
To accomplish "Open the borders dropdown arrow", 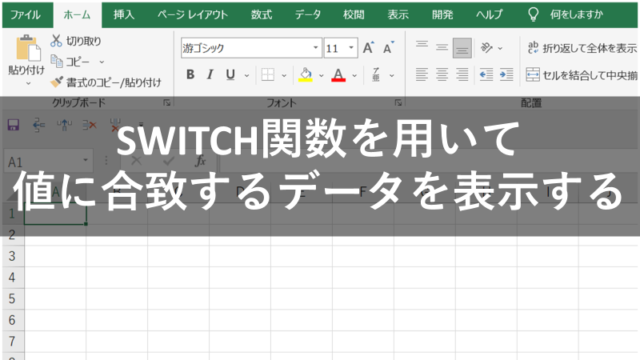I will coord(284,76).
